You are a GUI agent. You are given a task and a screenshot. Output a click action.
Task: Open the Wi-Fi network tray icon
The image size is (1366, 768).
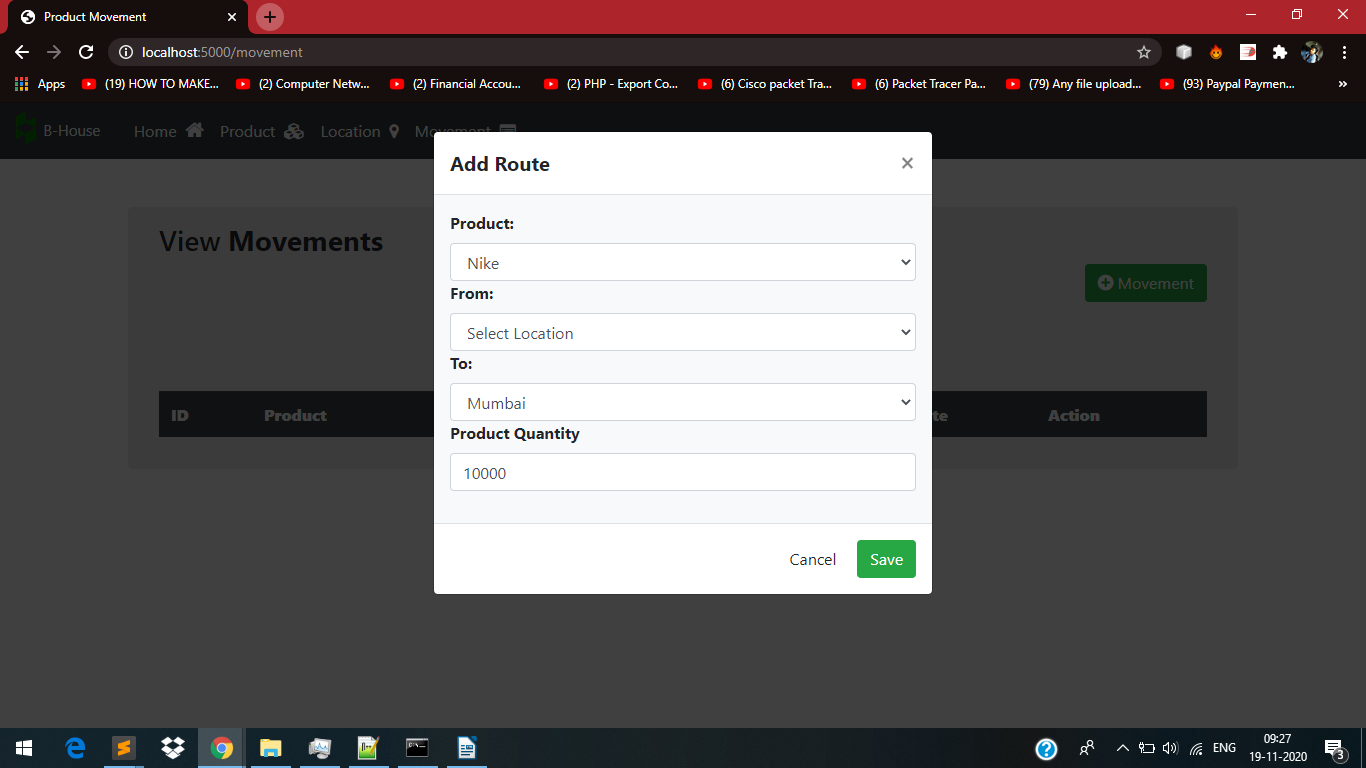click(x=1196, y=748)
